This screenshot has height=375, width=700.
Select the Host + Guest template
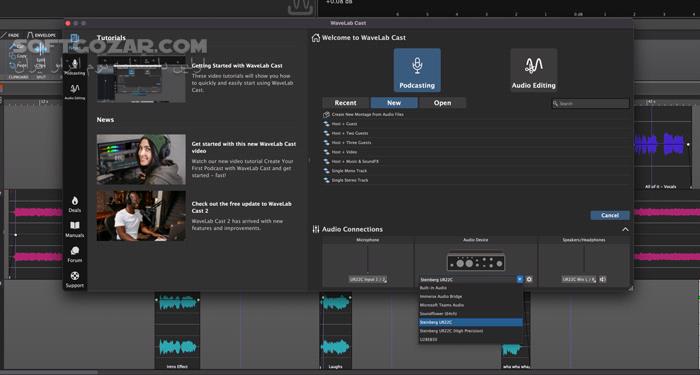point(476,124)
